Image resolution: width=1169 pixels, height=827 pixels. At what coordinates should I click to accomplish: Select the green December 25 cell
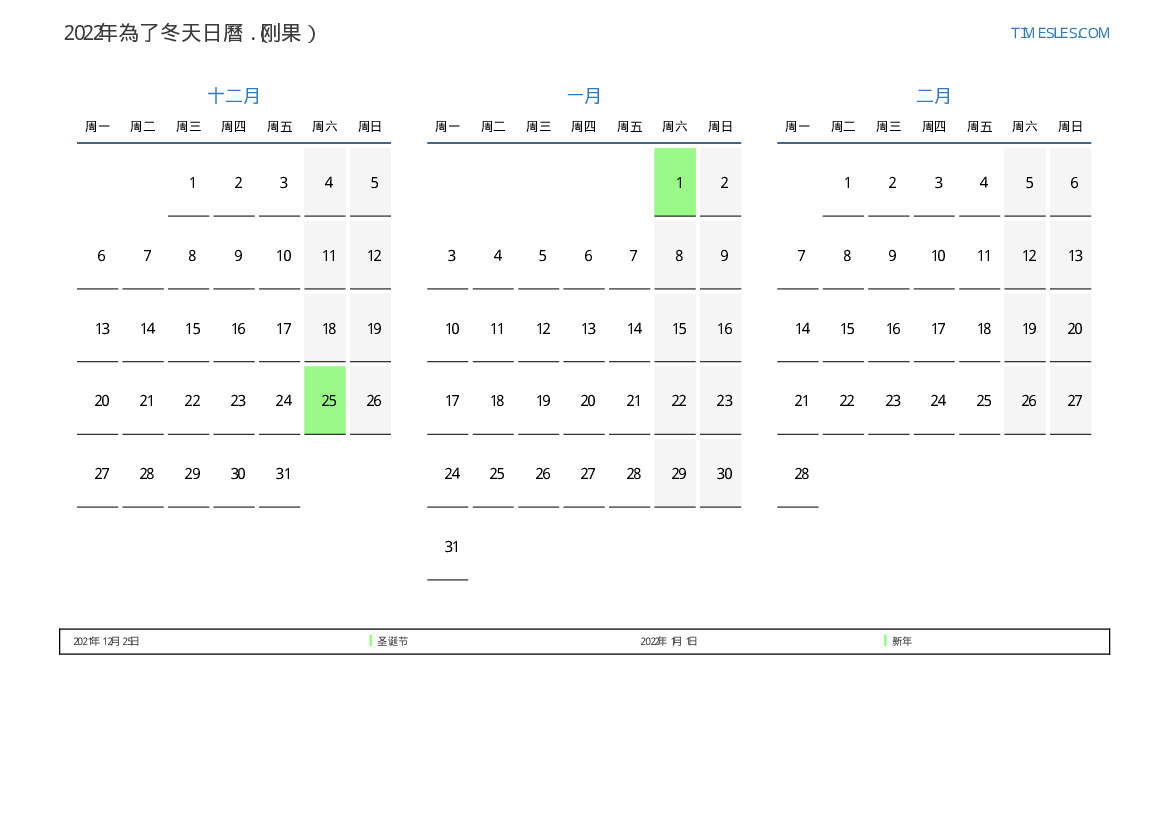click(325, 400)
